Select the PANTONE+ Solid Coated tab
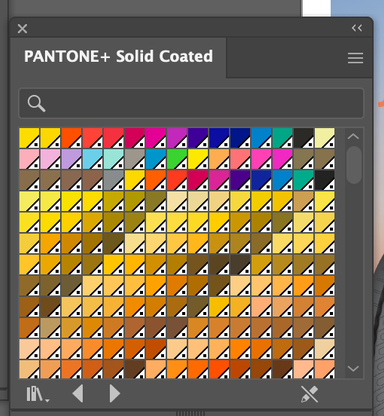Screen dimensions: 384x416 (x=118, y=56)
